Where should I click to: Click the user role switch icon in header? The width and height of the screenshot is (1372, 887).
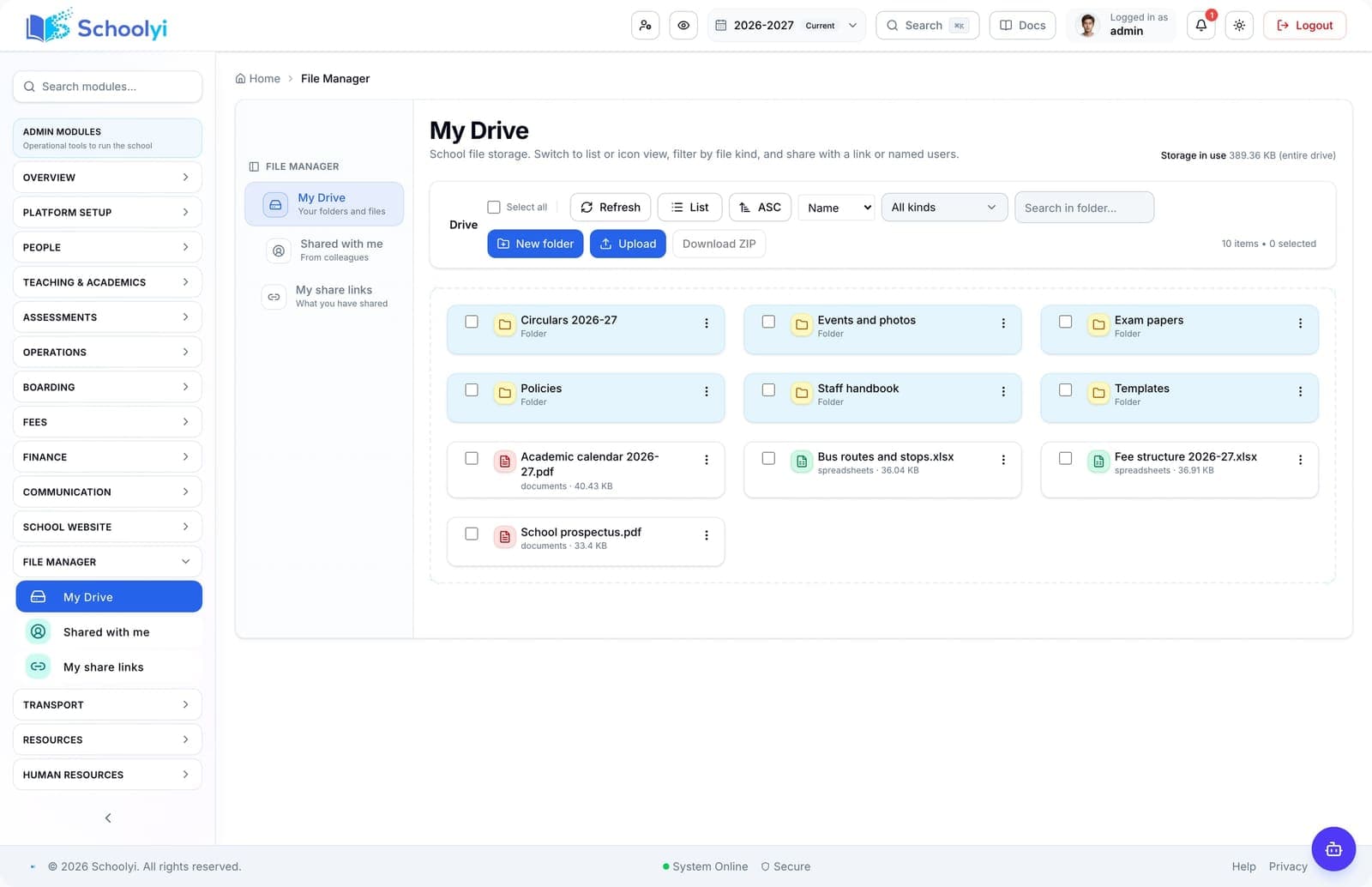click(x=646, y=26)
